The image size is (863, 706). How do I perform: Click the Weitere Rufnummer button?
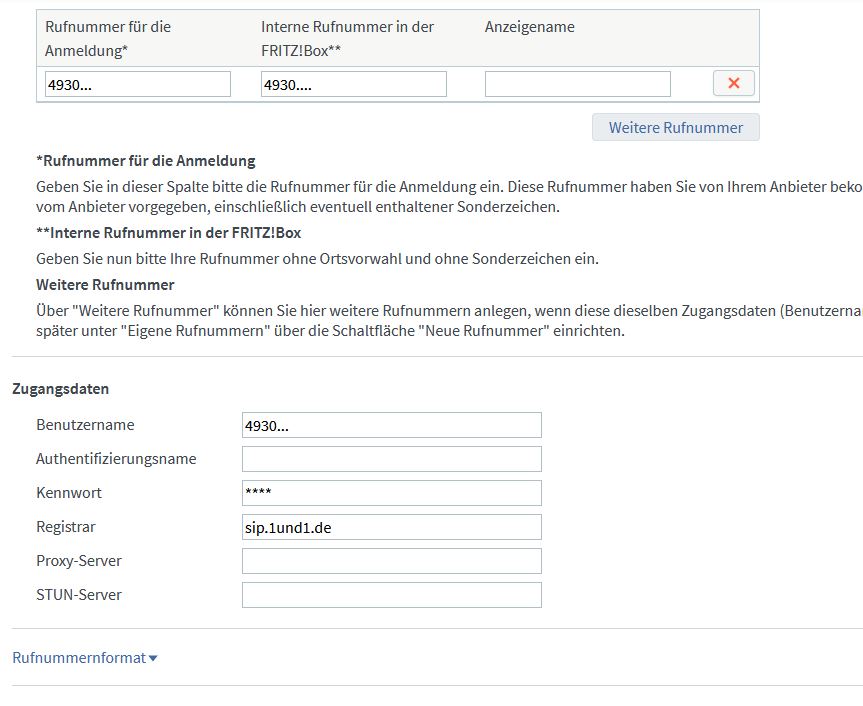point(675,127)
